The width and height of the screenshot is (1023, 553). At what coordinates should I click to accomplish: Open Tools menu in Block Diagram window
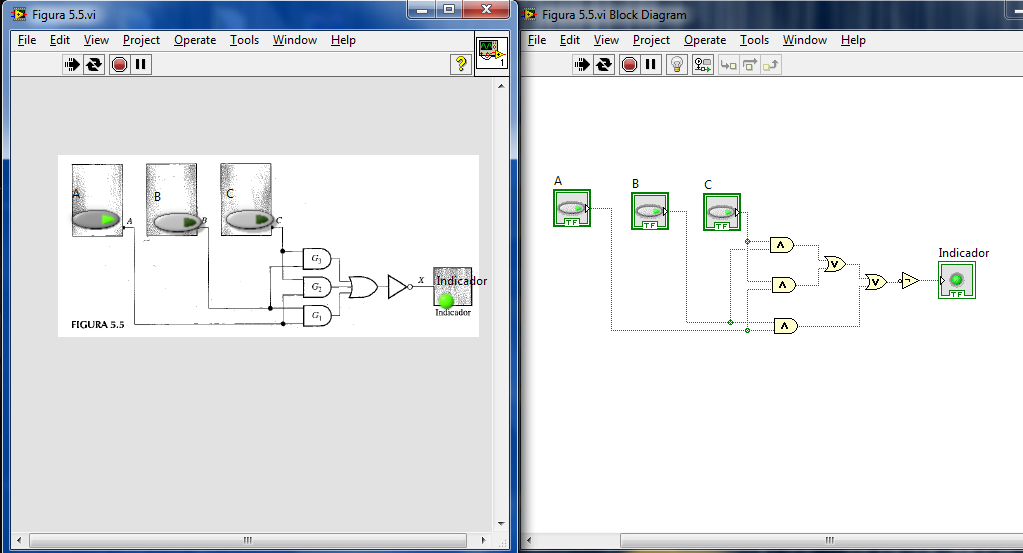click(x=754, y=40)
